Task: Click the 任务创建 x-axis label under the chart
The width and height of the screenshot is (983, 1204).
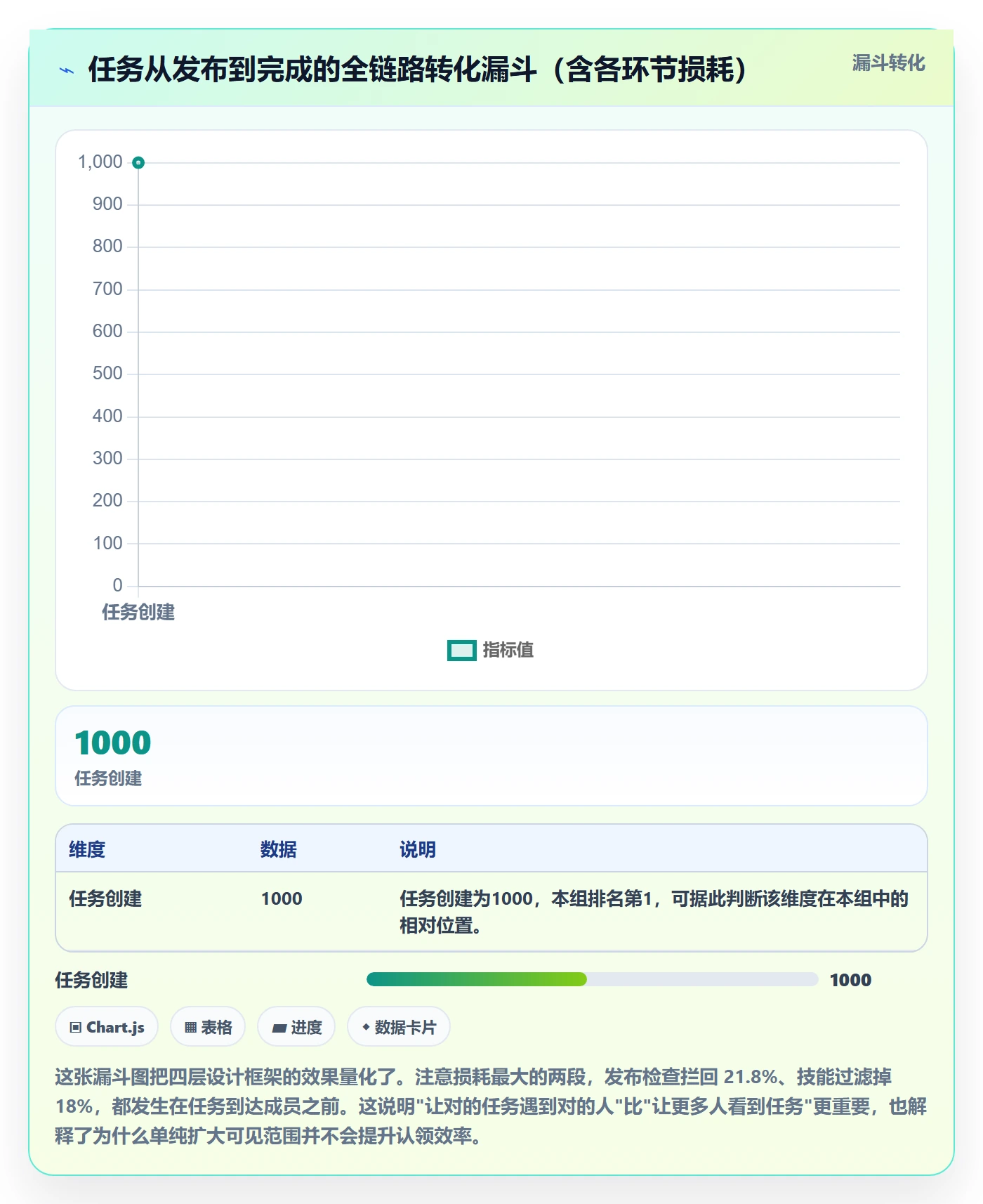Action: [138, 613]
